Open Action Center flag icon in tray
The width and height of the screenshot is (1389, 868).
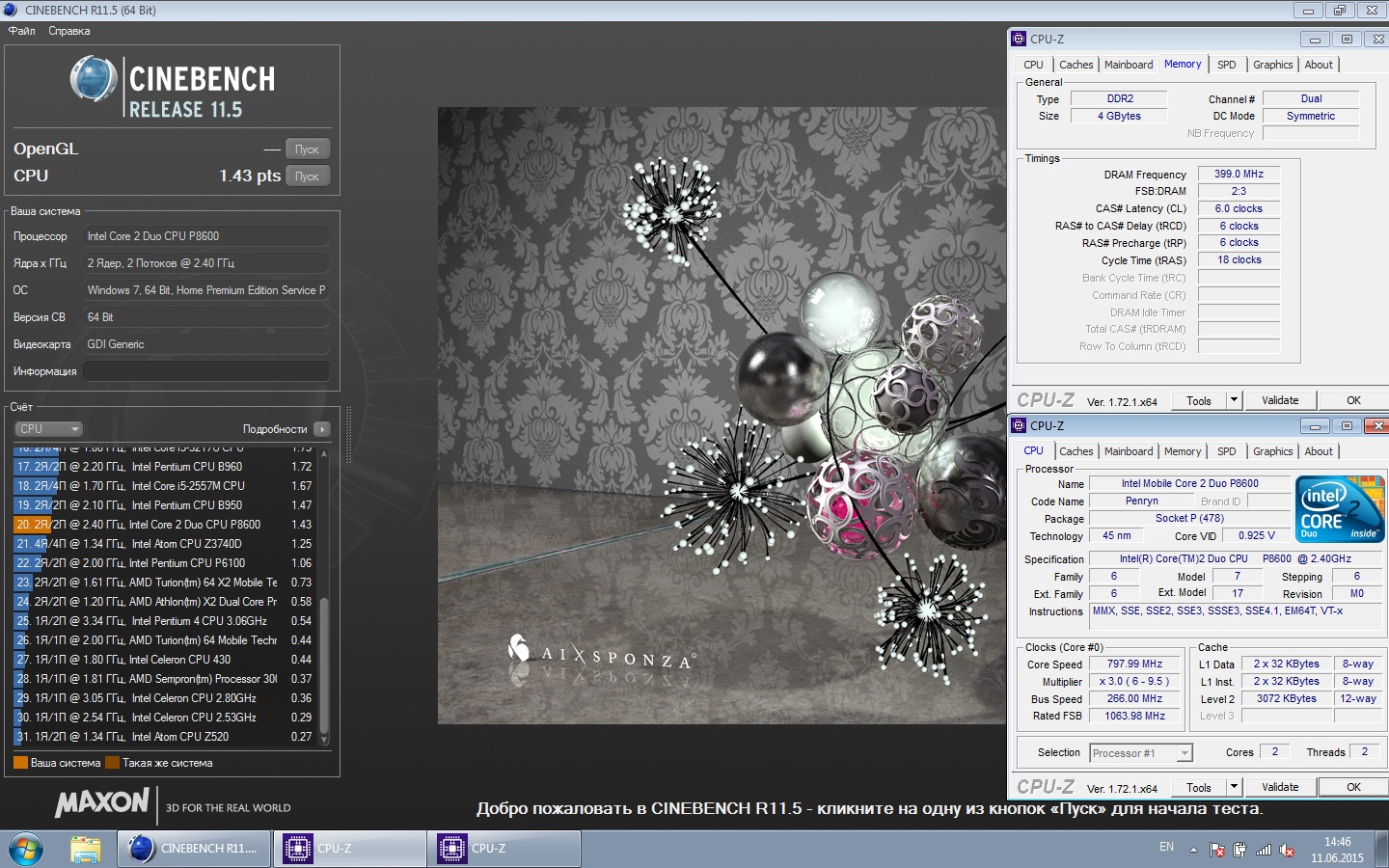tap(1217, 850)
